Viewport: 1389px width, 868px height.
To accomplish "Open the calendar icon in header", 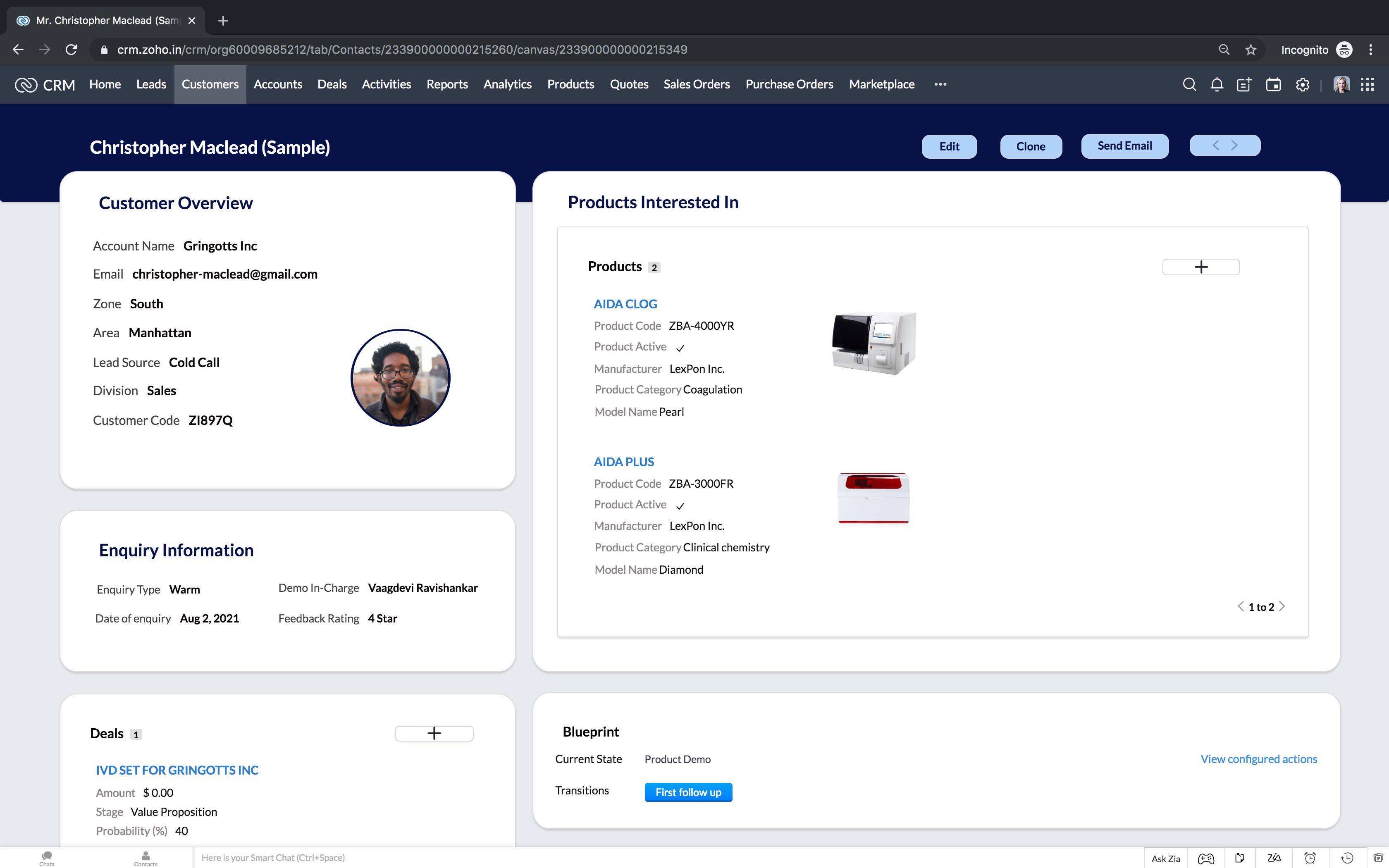I will point(1273,84).
